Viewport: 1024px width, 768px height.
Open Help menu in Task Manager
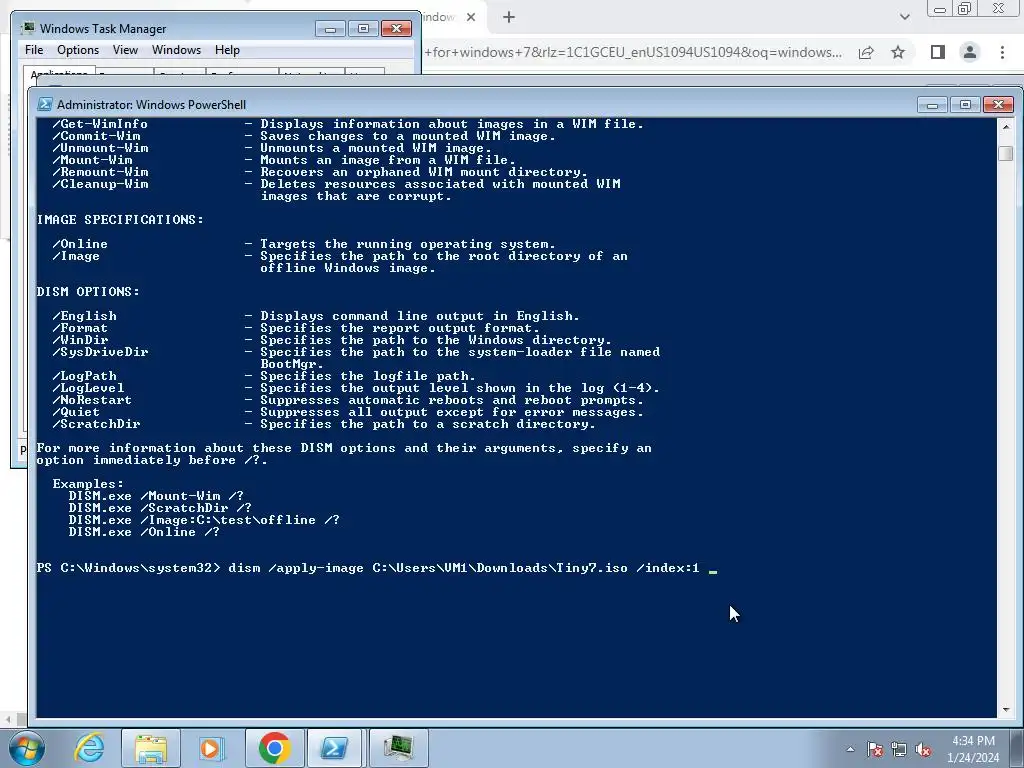[227, 50]
